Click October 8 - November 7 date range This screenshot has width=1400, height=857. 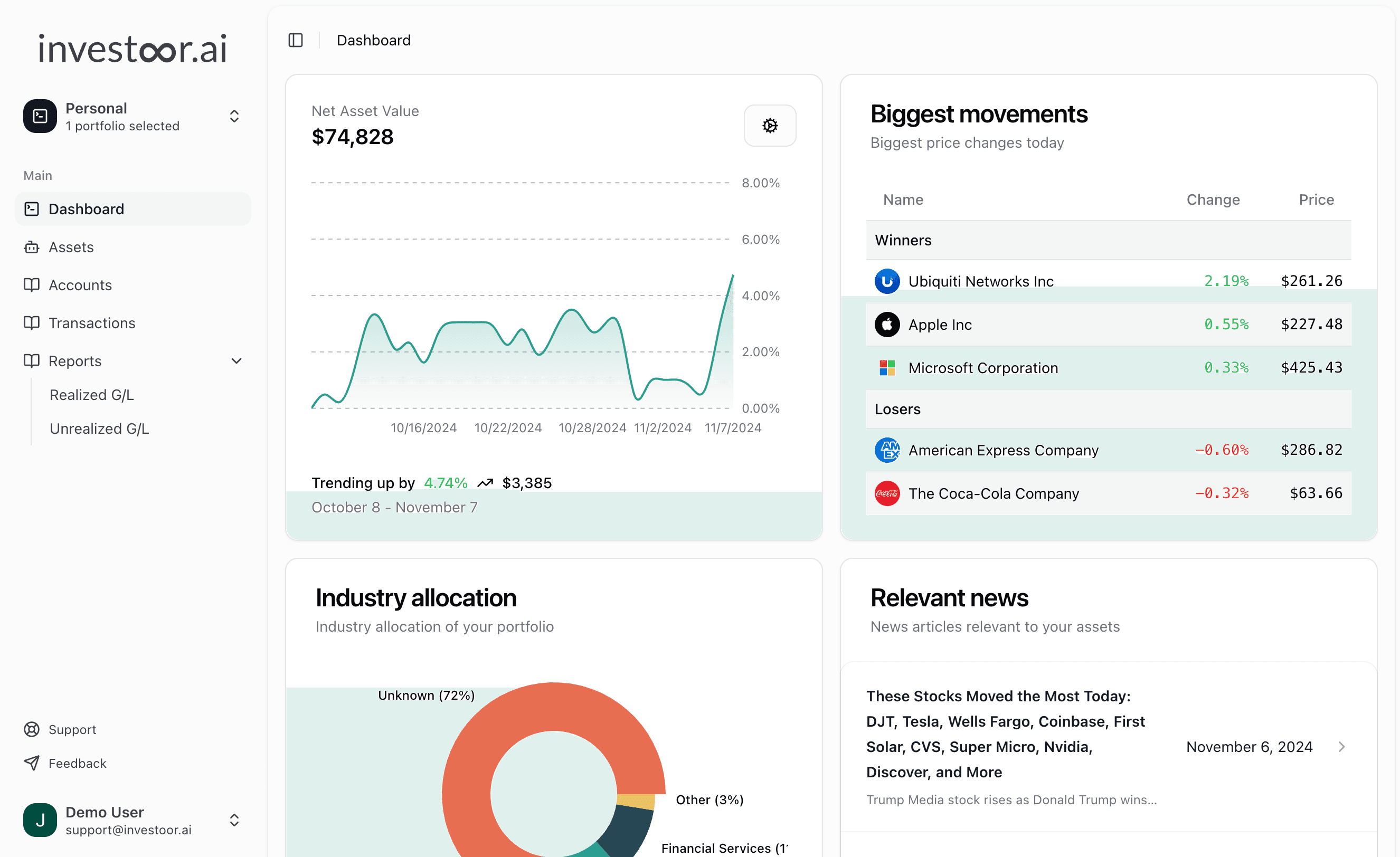coord(394,508)
